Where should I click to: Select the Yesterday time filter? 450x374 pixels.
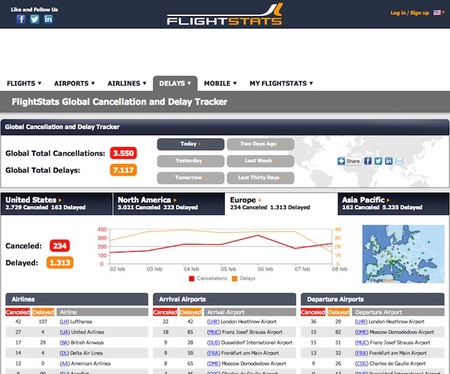coord(191,161)
